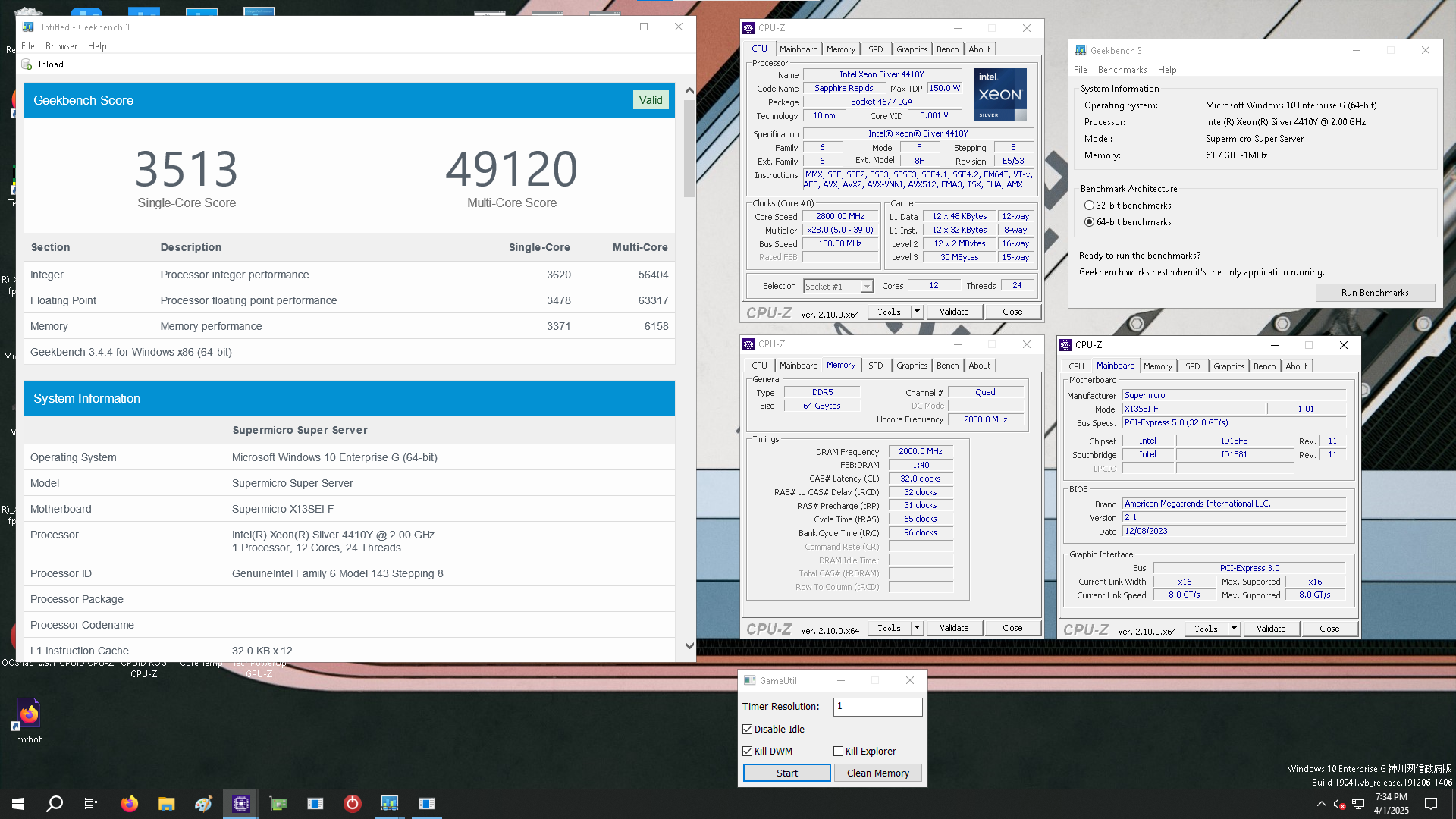This screenshot has height=819, width=1456.
Task: Open the Browser menu in Geekbench results
Action: click(61, 46)
